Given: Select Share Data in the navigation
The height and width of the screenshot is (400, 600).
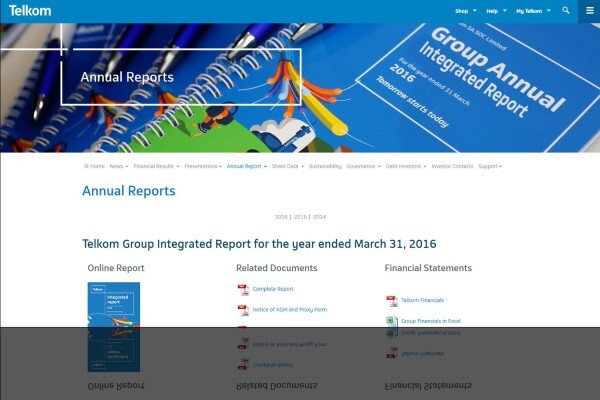Looking at the screenshot, I should 285,166.
